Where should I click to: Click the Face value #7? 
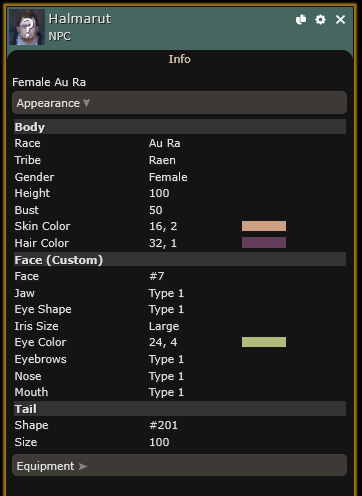tap(156, 276)
